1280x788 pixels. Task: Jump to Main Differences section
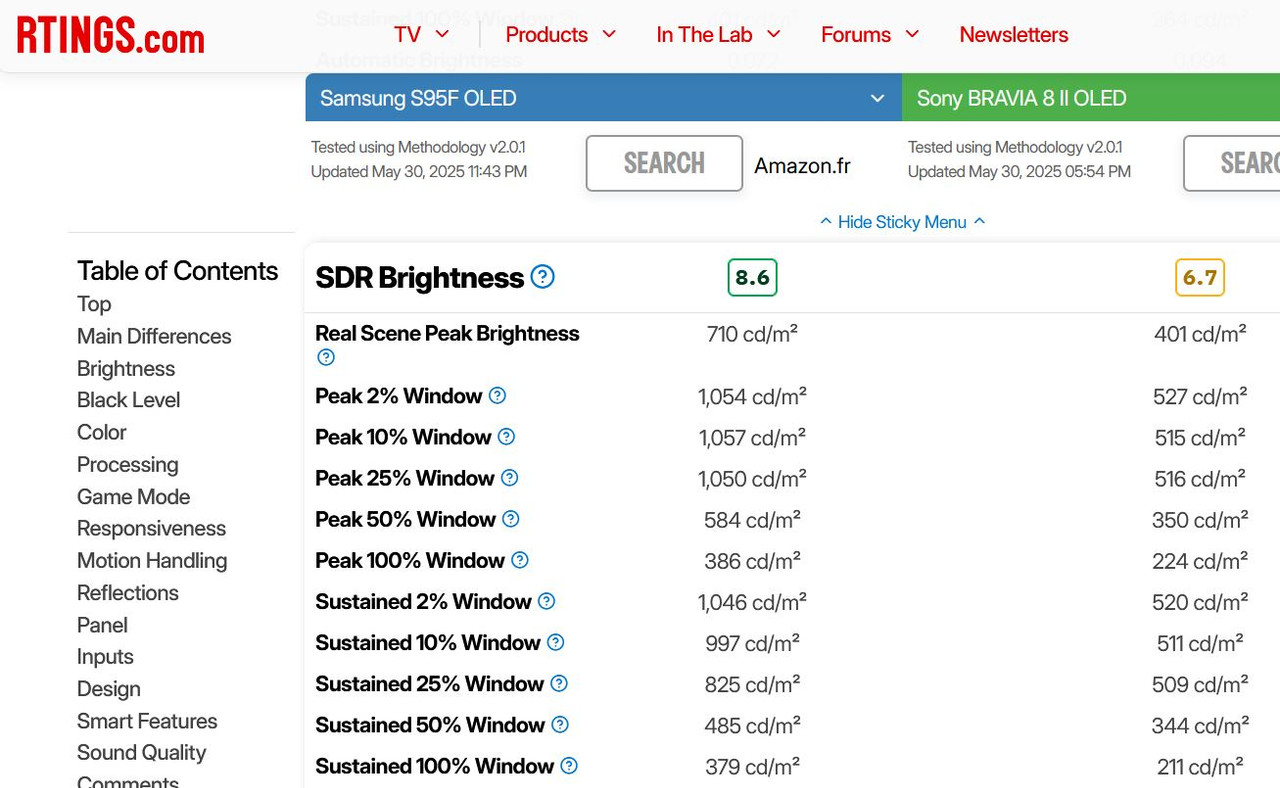154,336
